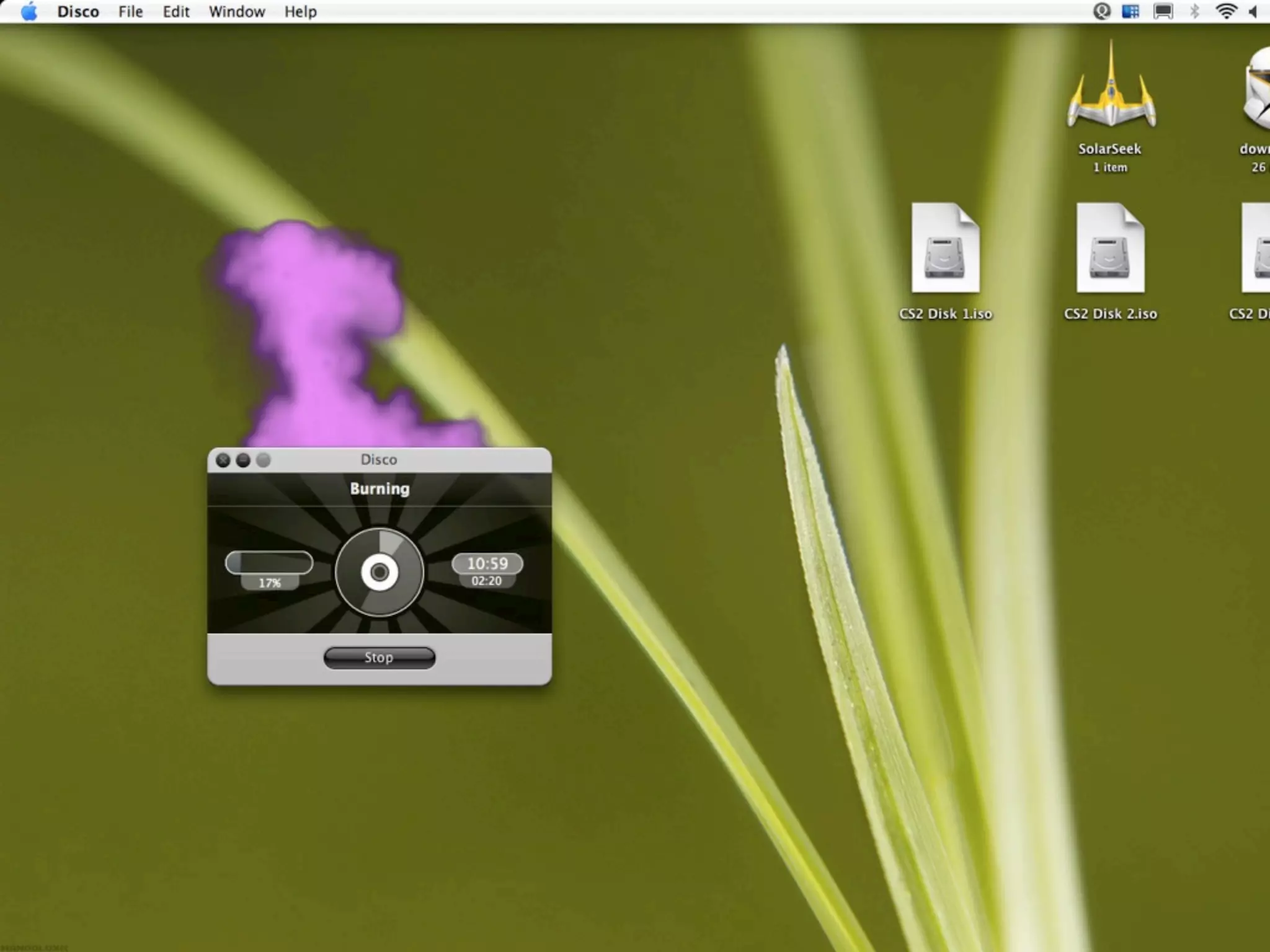Open the Help menu
Viewport: 1270px width, 952px height.
point(301,12)
